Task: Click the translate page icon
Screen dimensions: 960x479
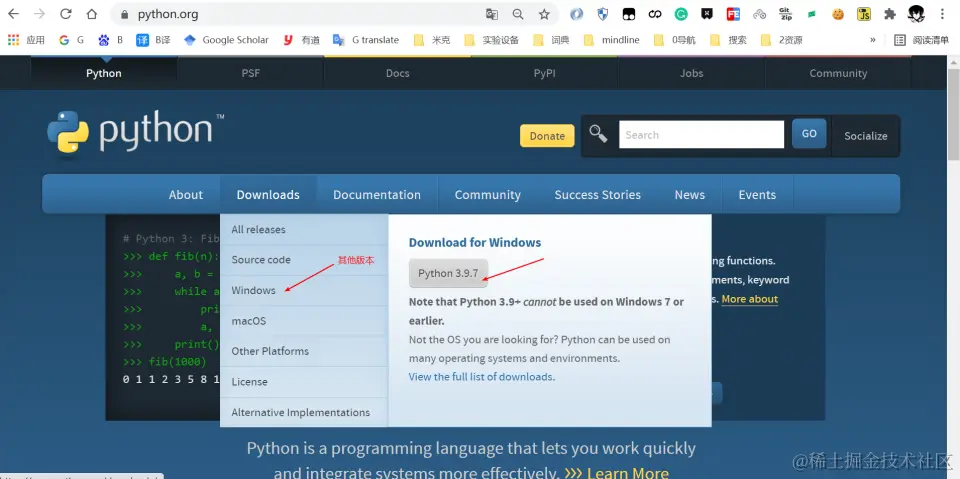Action: pos(492,14)
